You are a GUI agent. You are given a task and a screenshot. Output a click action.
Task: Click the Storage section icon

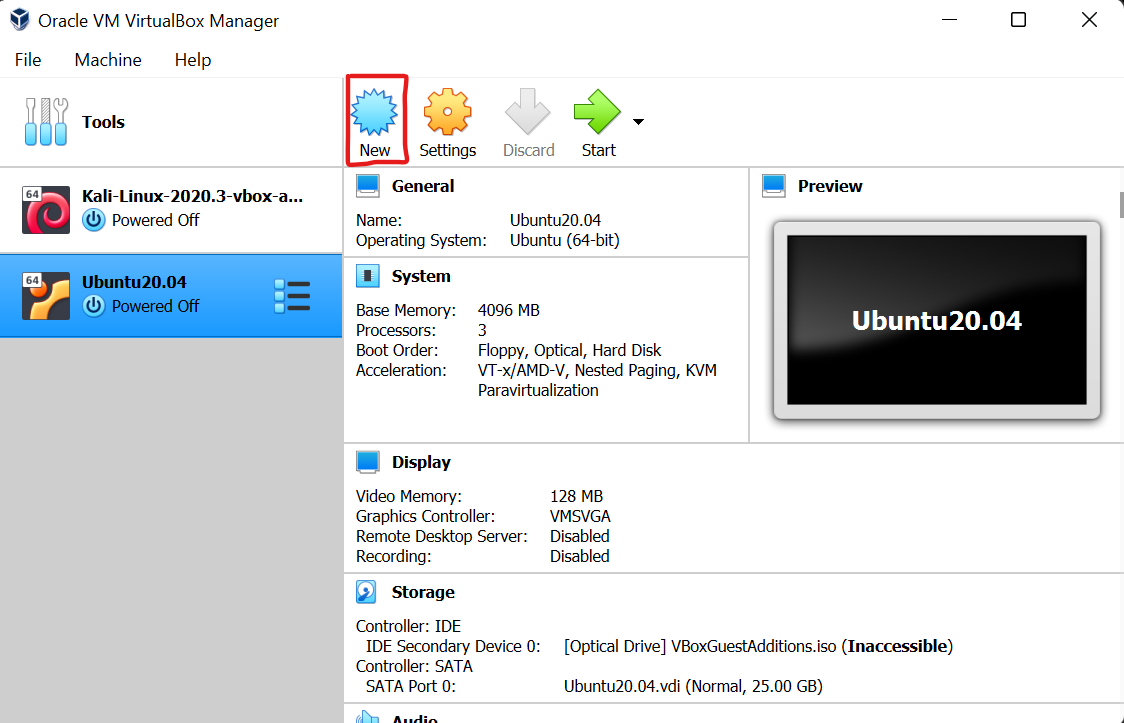367,591
